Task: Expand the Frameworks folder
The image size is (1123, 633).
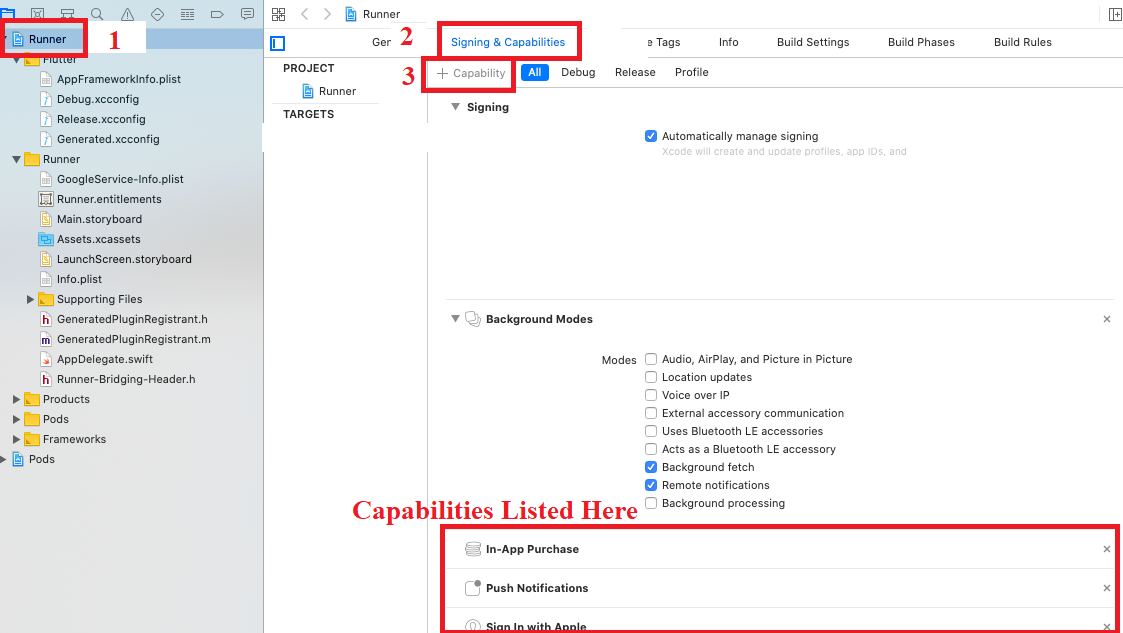Action: 16,440
